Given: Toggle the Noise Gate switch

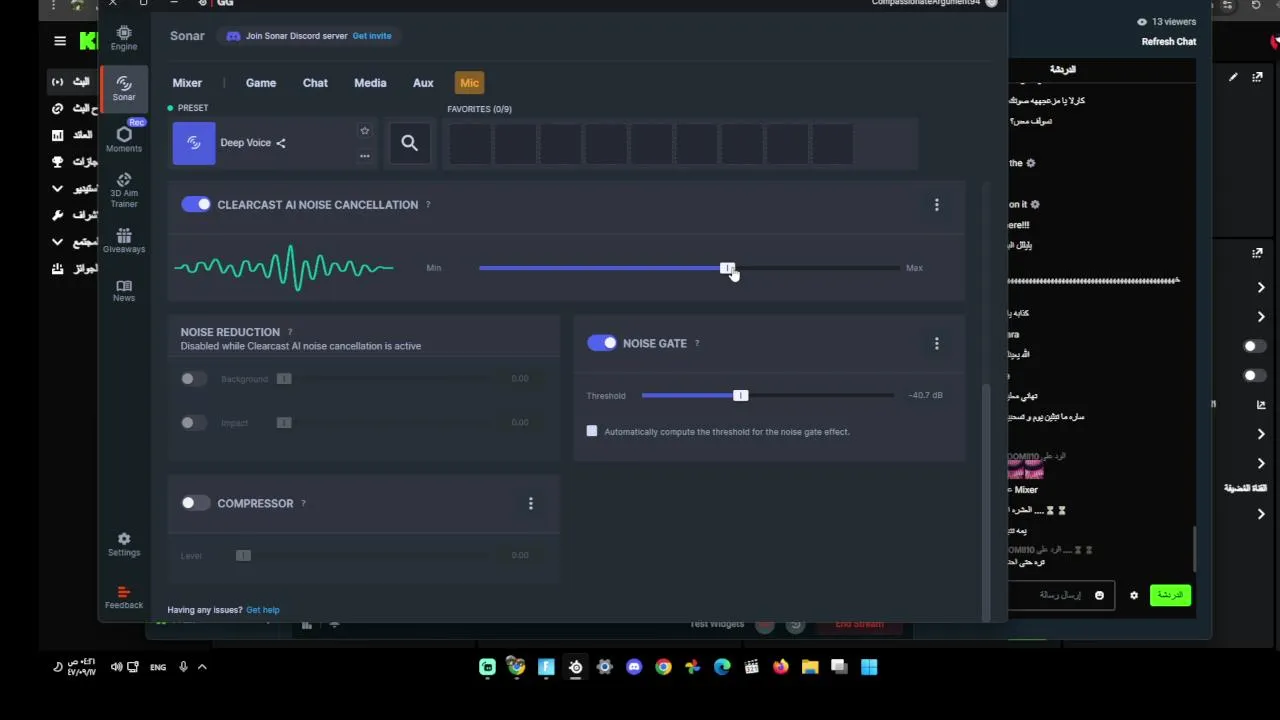Looking at the screenshot, I should [x=602, y=343].
